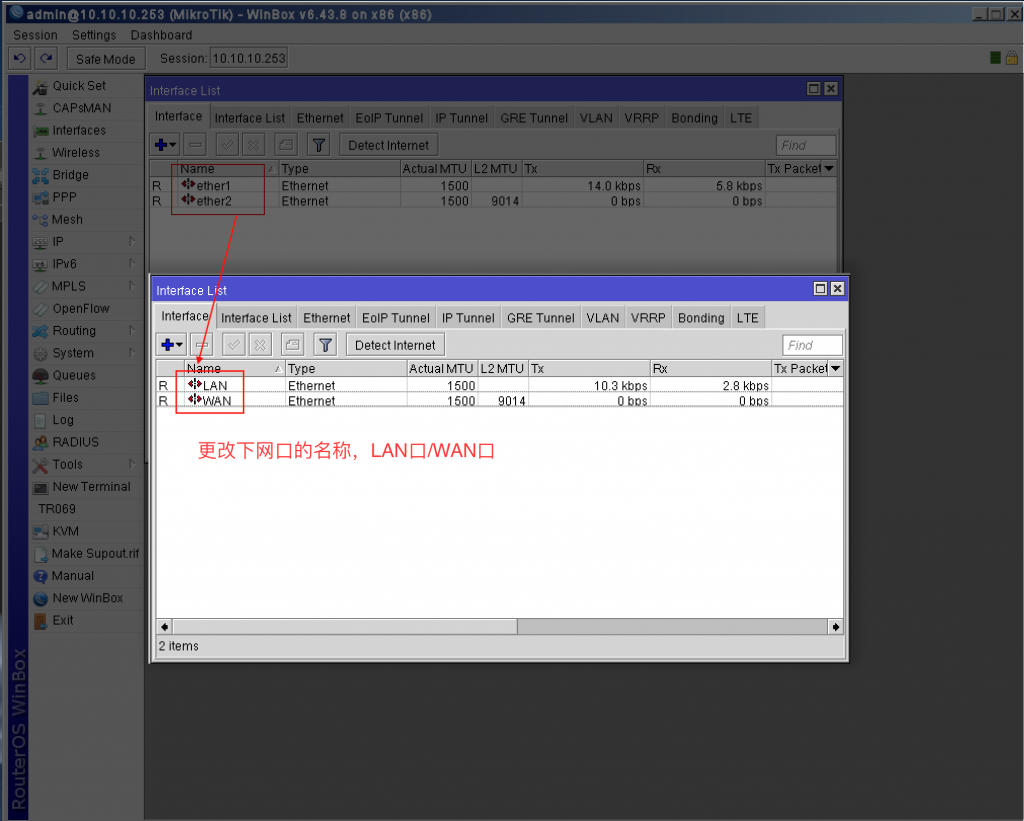Open OpenFlow in sidebar

click(x=80, y=308)
